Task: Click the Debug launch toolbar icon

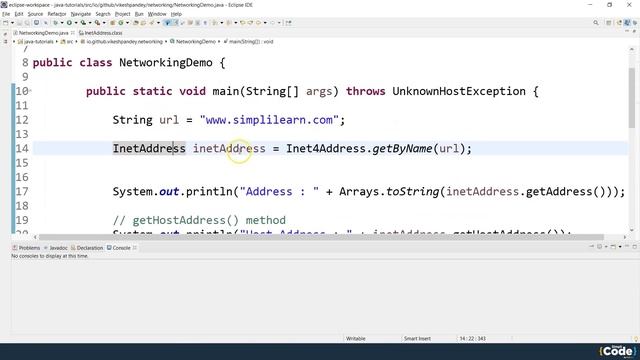Action: click(x=55, y=22)
